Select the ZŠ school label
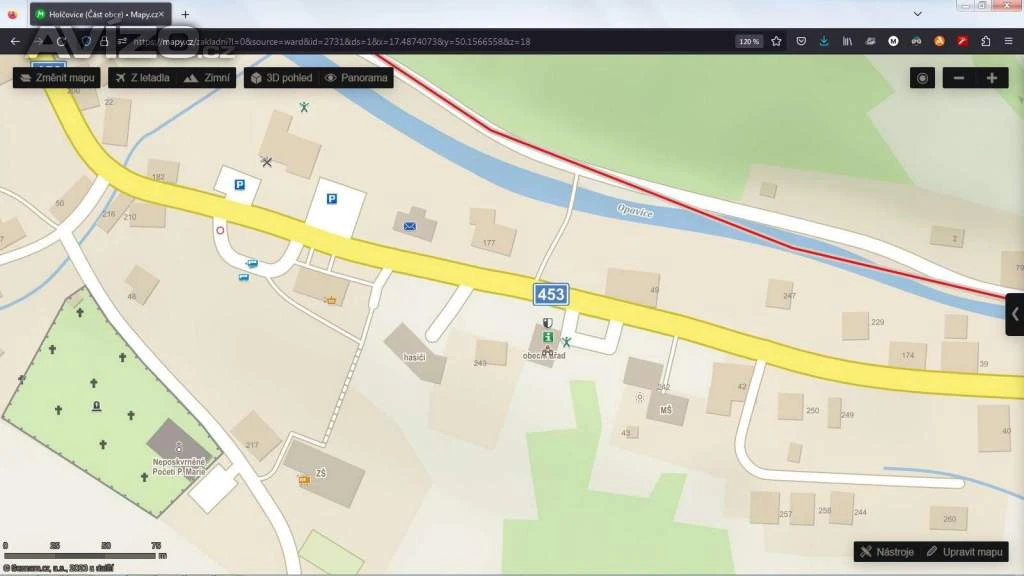This screenshot has width=1024, height=576. [x=321, y=473]
